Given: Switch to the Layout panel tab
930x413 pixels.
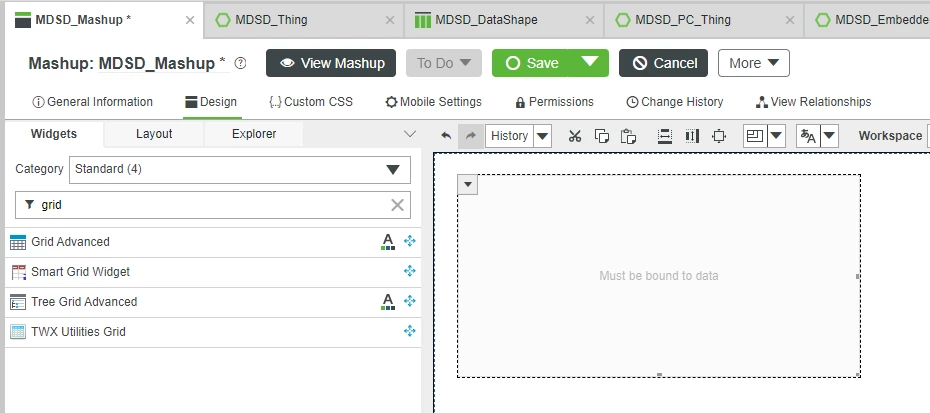Looking at the screenshot, I should pos(154,134).
